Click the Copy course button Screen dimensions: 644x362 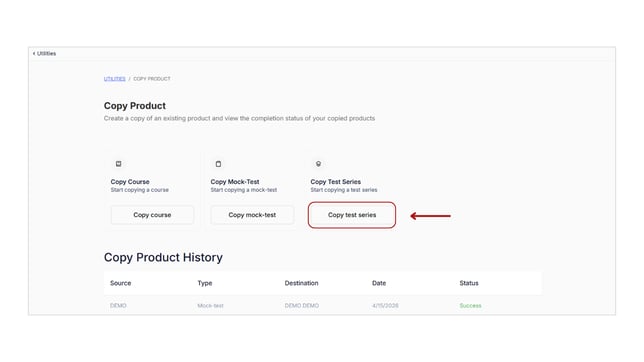coord(152,215)
